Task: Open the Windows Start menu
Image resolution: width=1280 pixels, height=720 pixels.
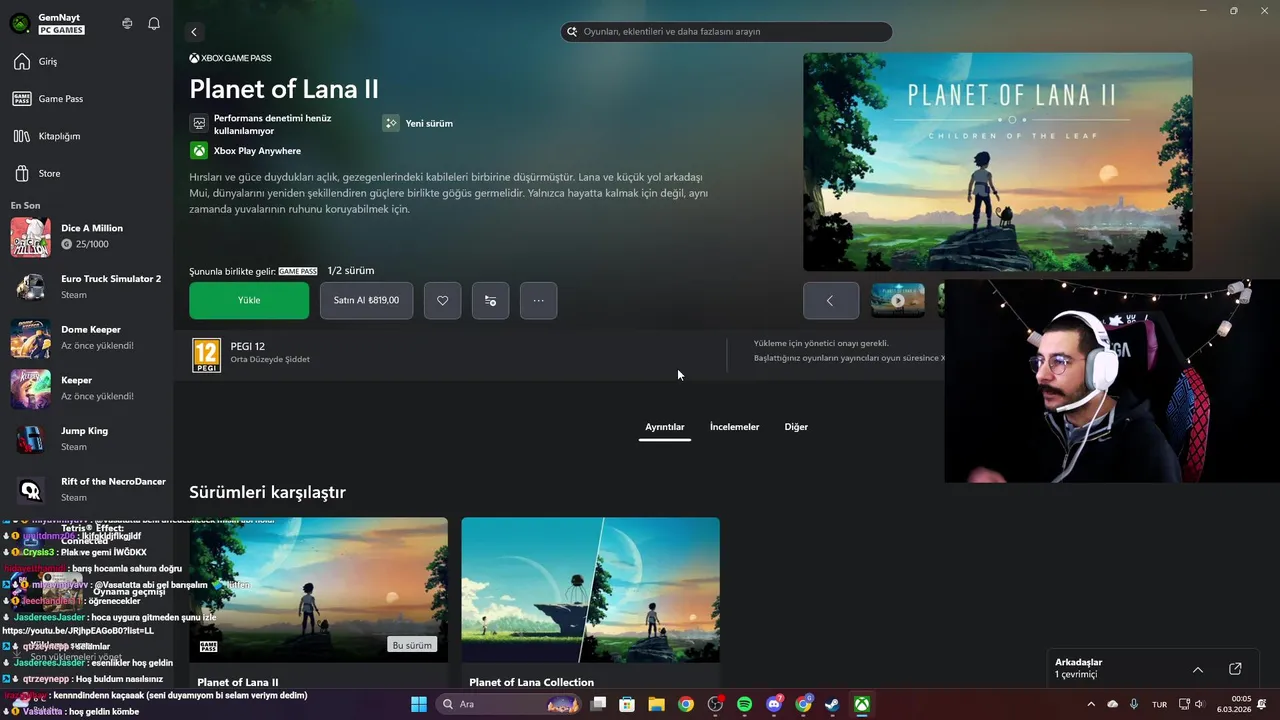Action: pyautogui.click(x=419, y=704)
